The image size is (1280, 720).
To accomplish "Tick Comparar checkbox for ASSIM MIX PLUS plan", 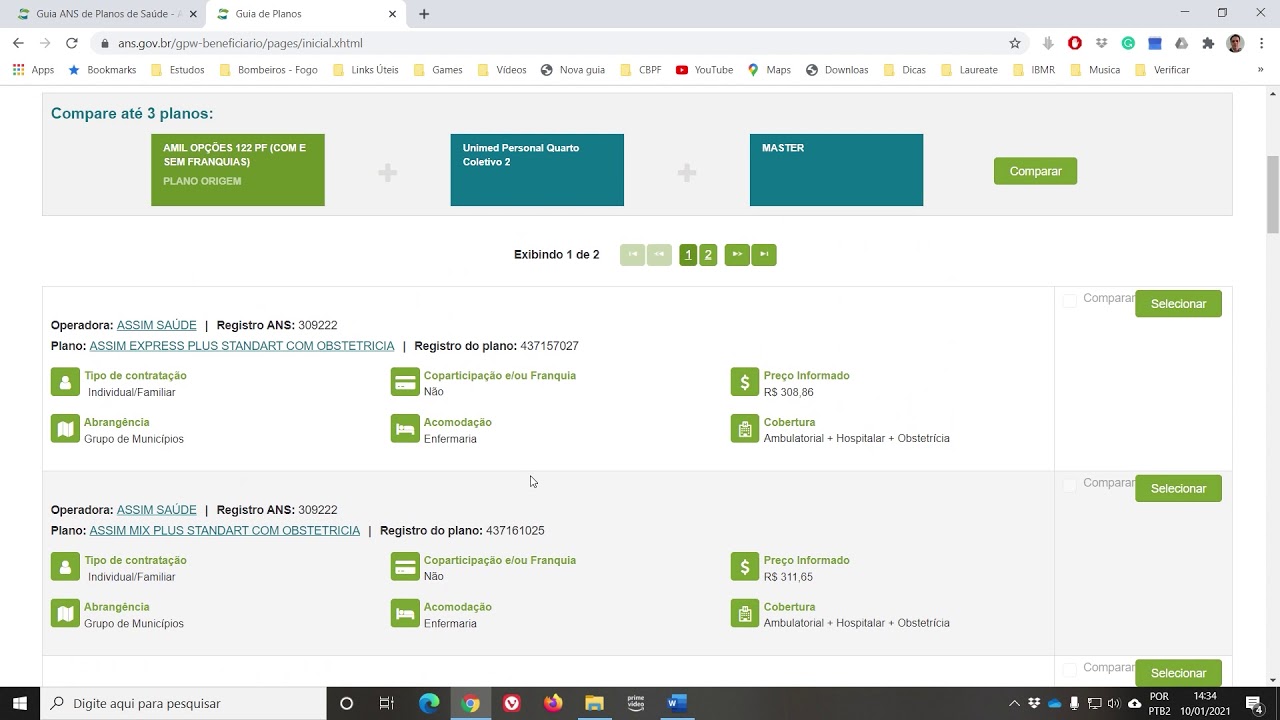I will tap(1069, 485).
